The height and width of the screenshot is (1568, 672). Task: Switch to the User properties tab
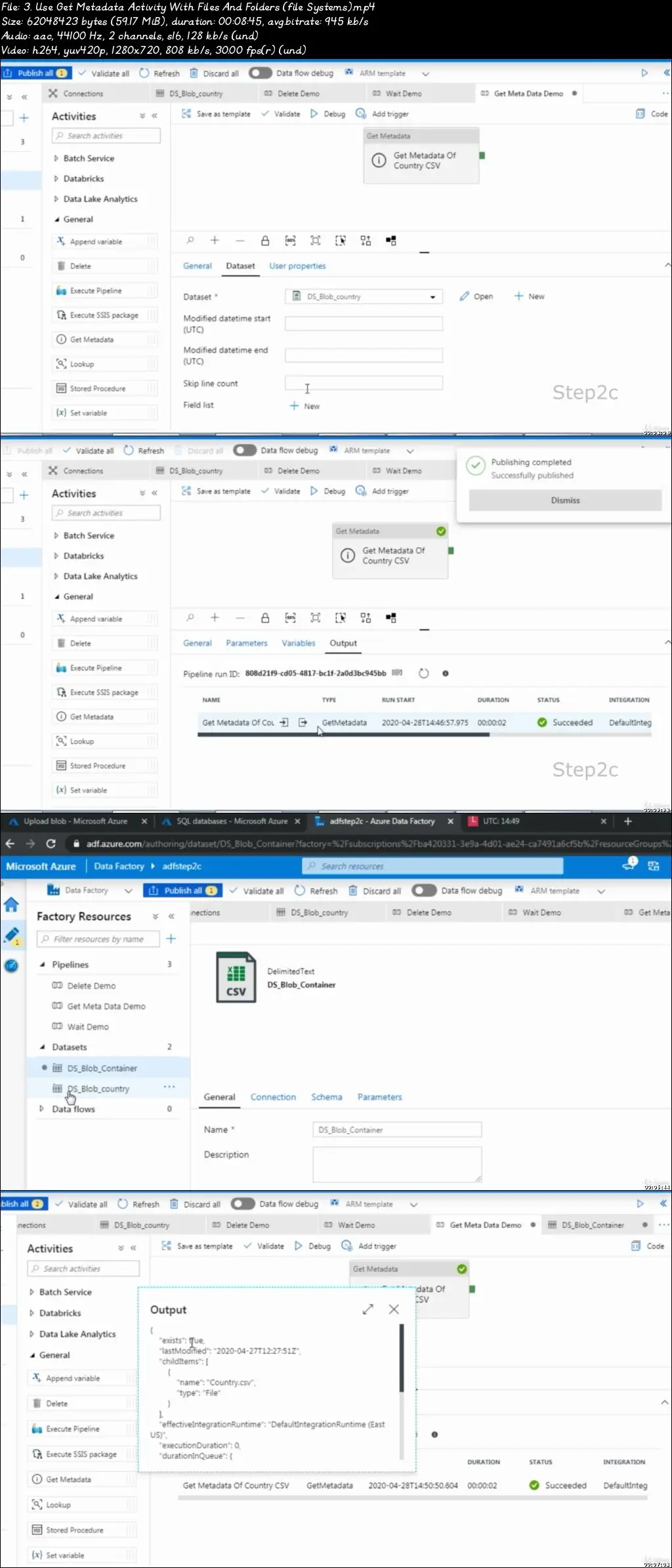pyautogui.click(x=297, y=266)
